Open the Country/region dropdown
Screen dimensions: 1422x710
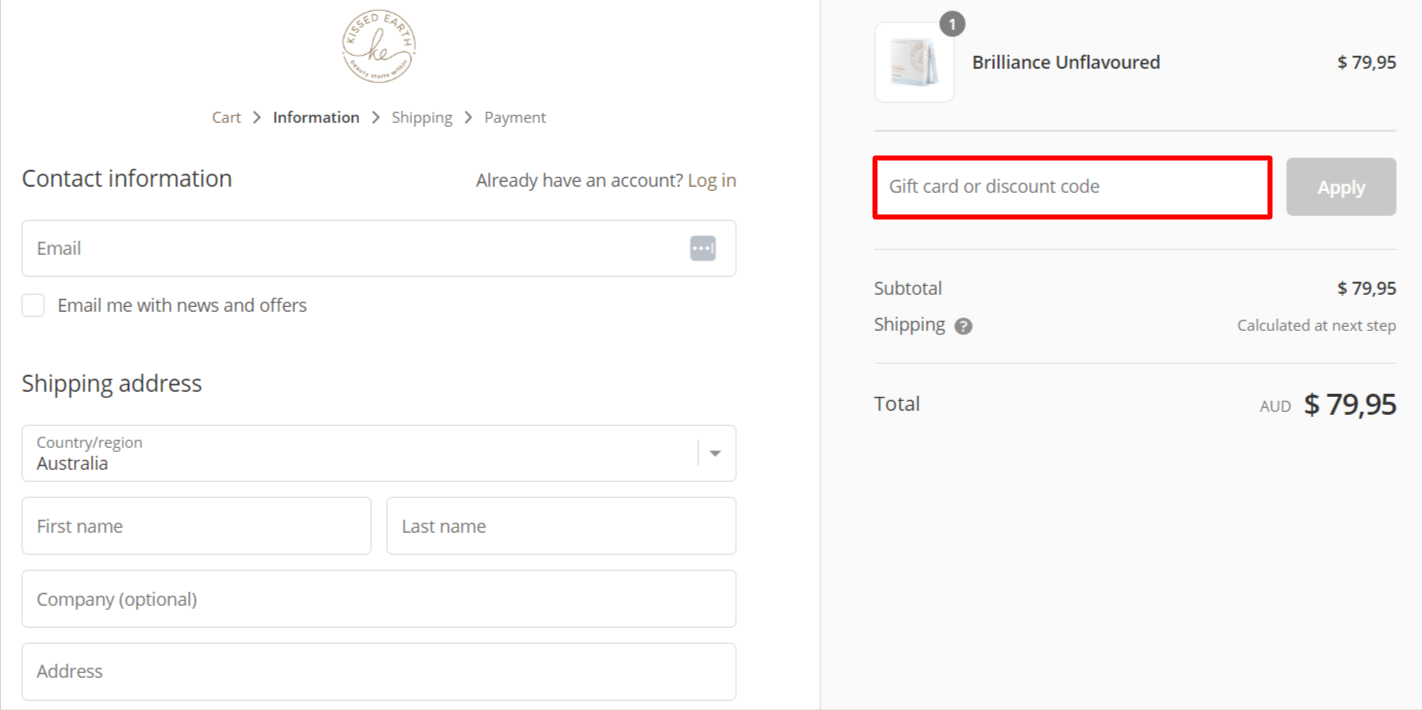pyautogui.click(x=360, y=454)
